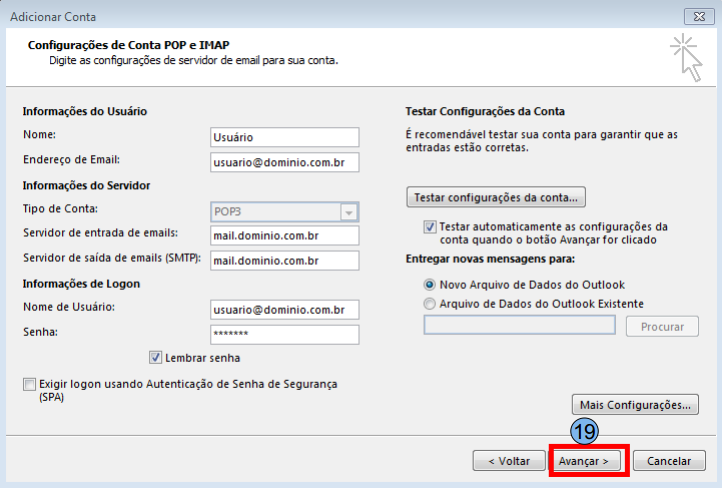
Task: Cancel the account setup
Action: [x=669, y=461]
